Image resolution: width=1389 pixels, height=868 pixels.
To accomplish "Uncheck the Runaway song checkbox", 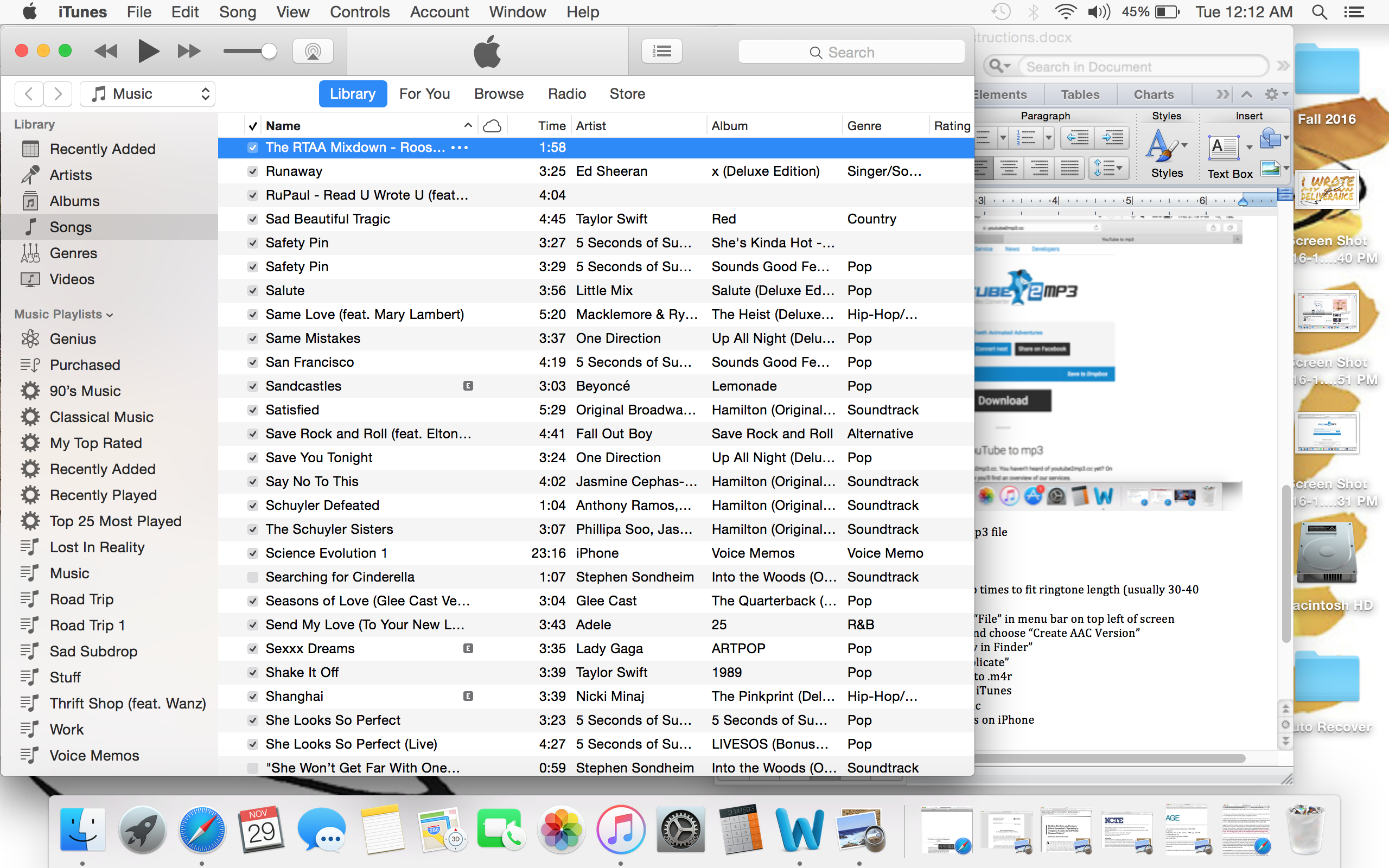I will [252, 170].
